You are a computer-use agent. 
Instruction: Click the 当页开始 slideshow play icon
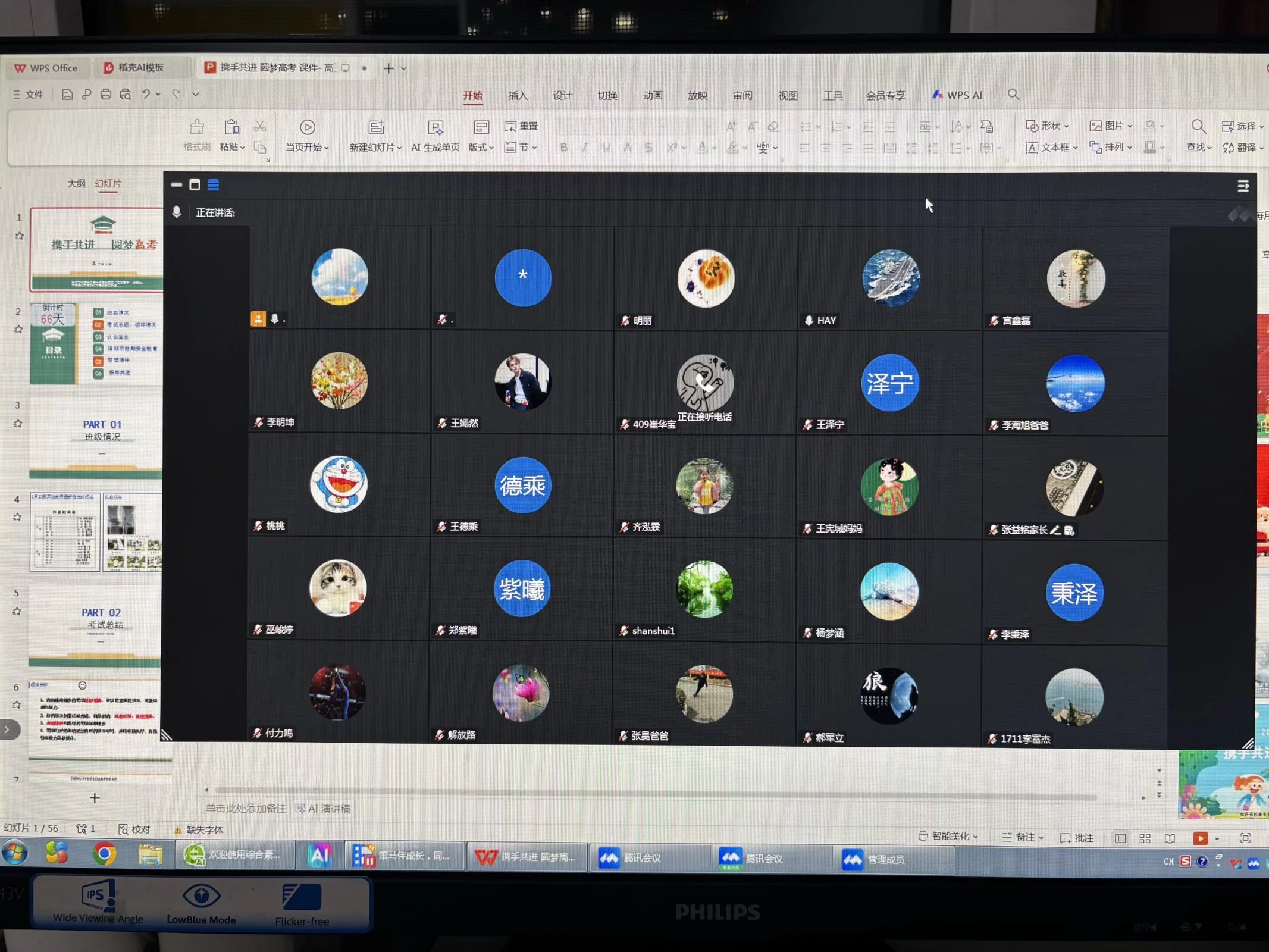click(x=307, y=127)
